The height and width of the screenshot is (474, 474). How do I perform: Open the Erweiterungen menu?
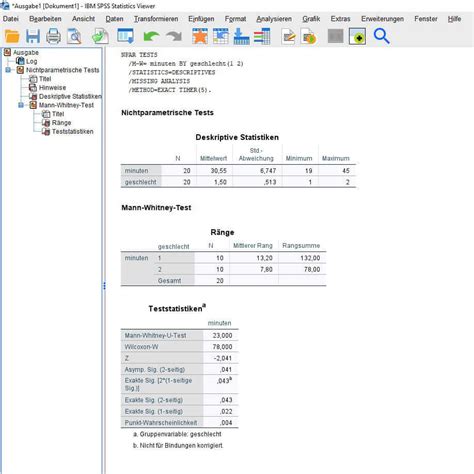(382, 19)
